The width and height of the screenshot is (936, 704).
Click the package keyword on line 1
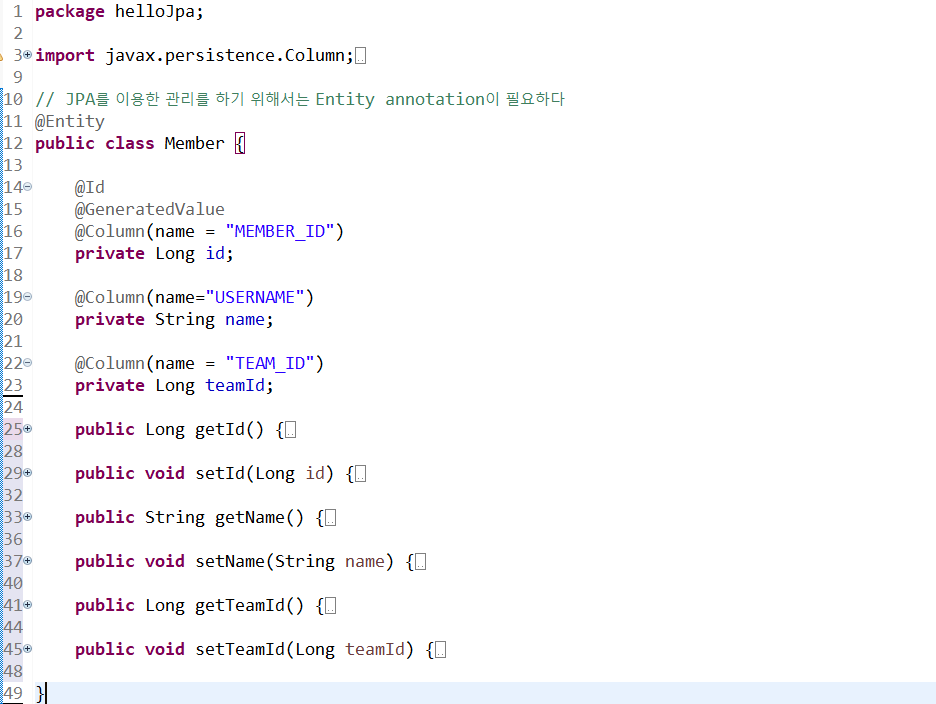tap(70, 11)
